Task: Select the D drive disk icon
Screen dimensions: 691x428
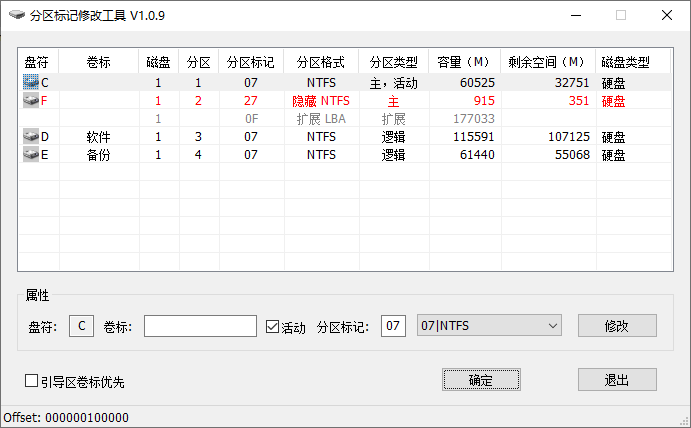Action: 31,137
